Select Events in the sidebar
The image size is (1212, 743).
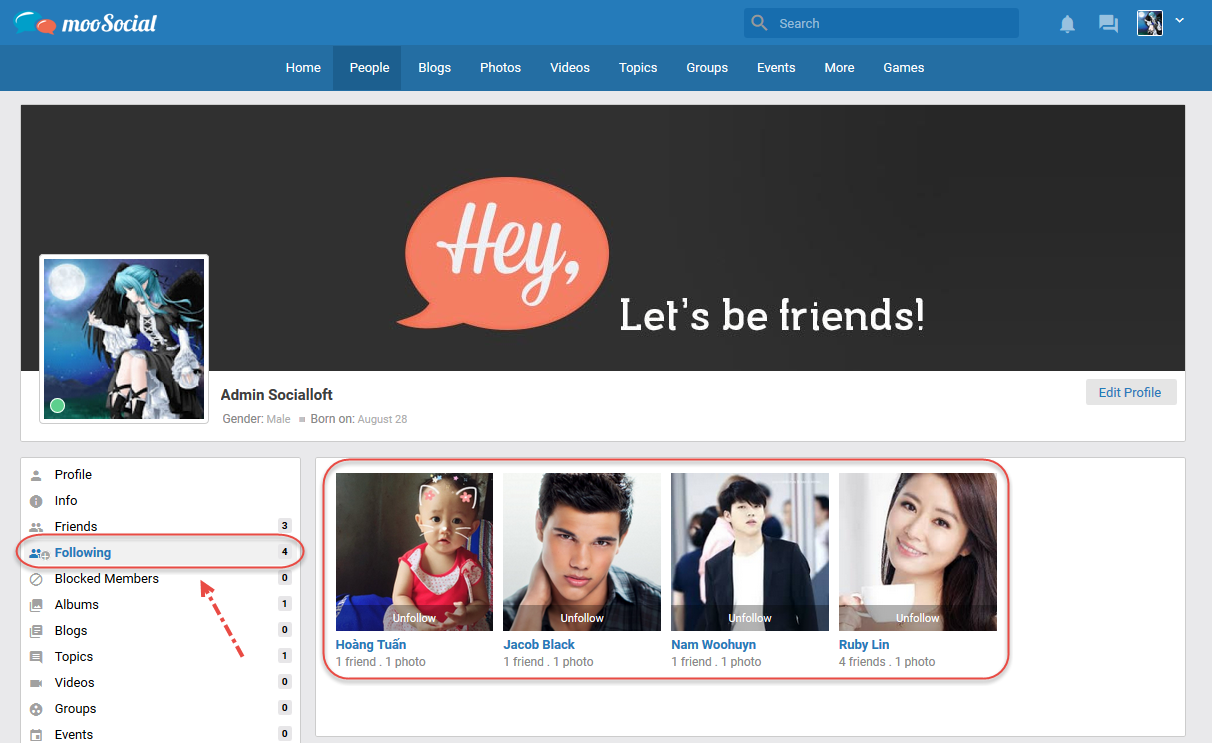click(74, 735)
